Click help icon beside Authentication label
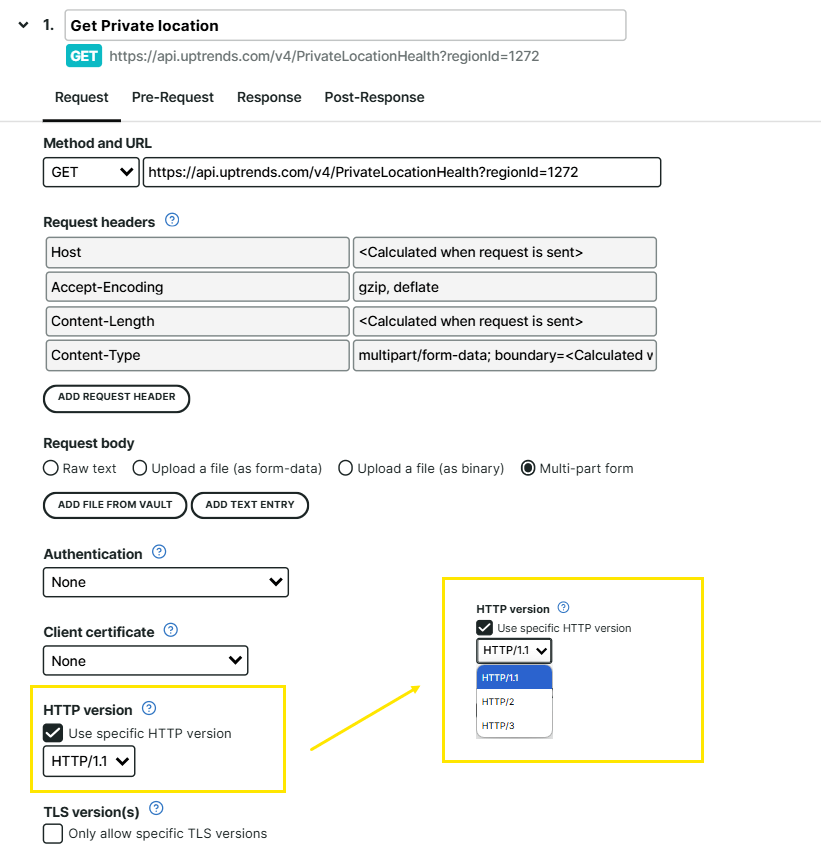821x859 pixels. tap(159, 552)
